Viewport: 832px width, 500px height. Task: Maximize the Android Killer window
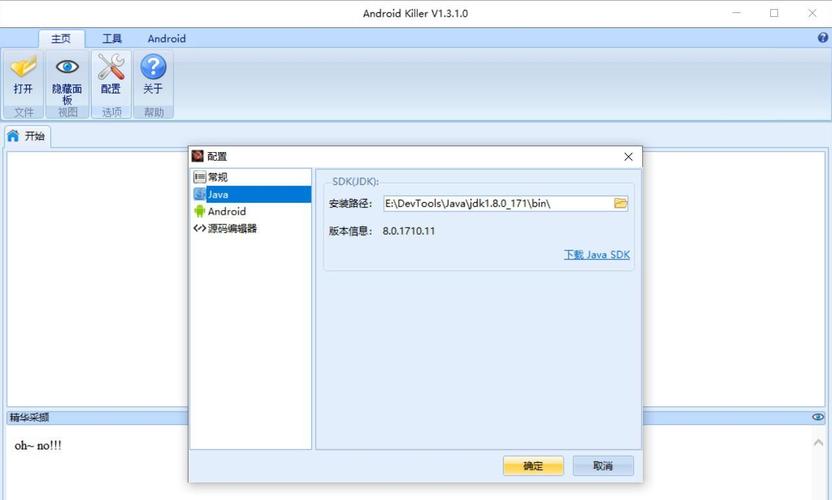coord(774,13)
